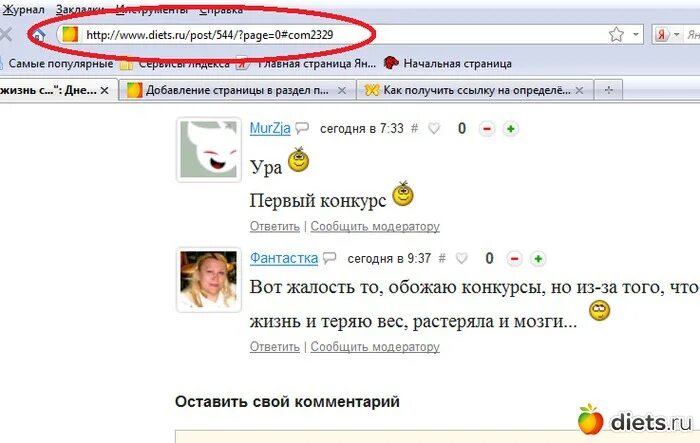Click the home icon beside address bar
The width and height of the screenshot is (700, 443).
38,35
